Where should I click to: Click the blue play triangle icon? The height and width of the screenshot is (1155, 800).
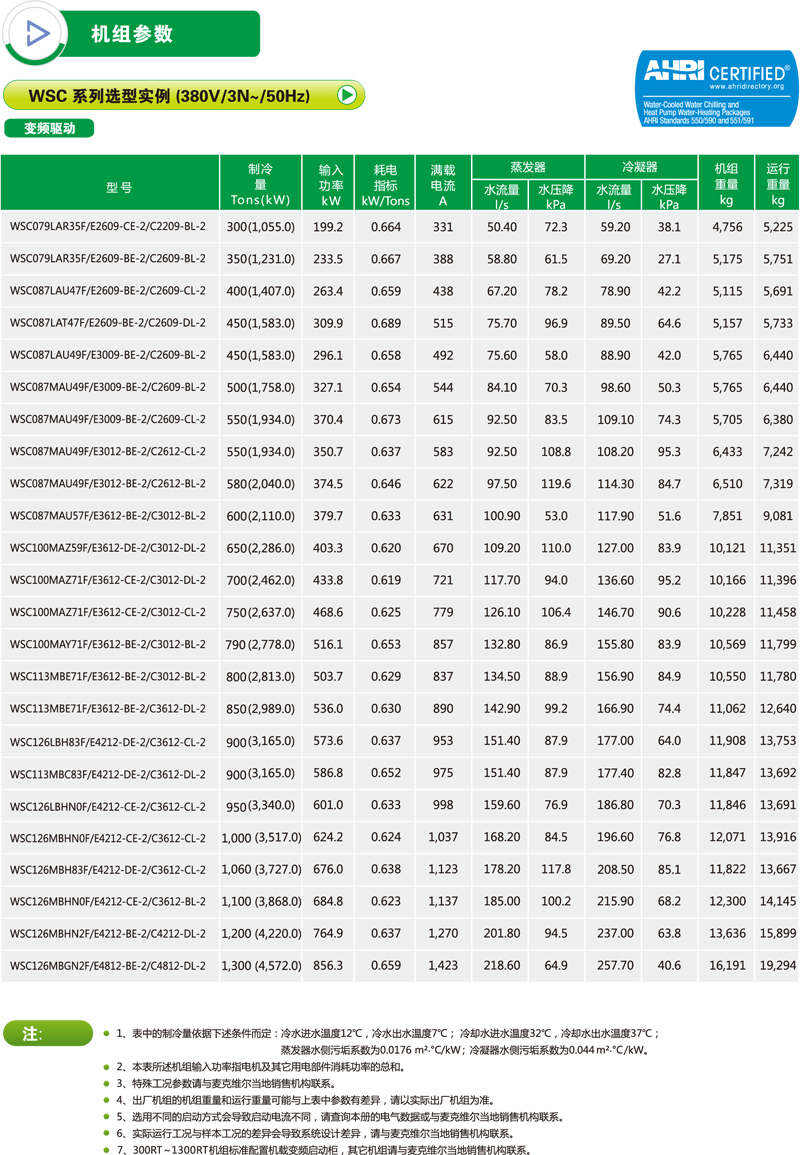[x=37, y=33]
